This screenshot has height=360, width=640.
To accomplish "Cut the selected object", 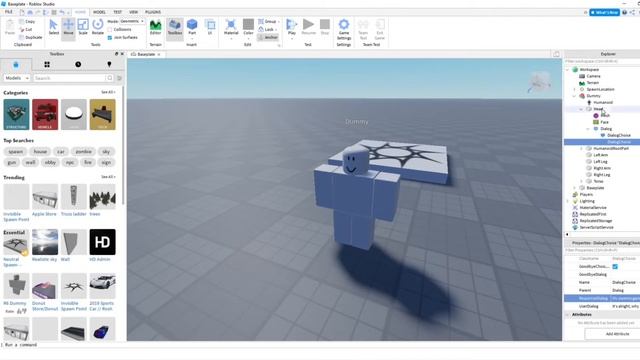I will [x=25, y=29].
